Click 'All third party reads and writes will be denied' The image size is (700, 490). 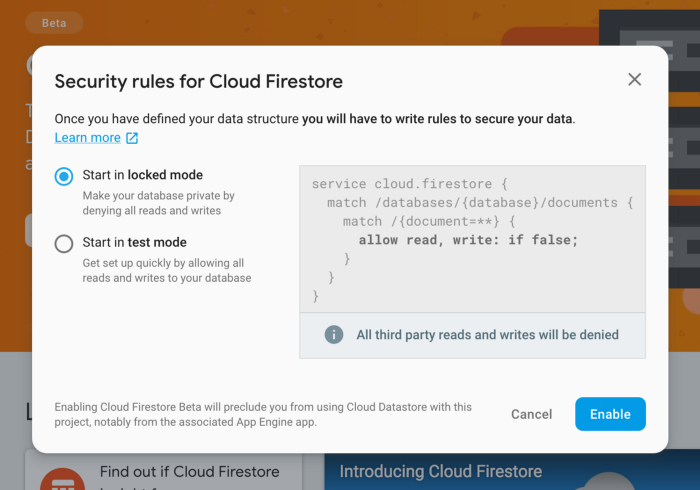[487, 335]
